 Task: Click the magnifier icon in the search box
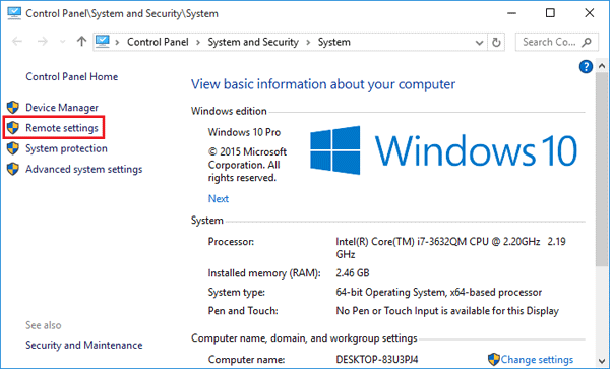click(x=586, y=42)
